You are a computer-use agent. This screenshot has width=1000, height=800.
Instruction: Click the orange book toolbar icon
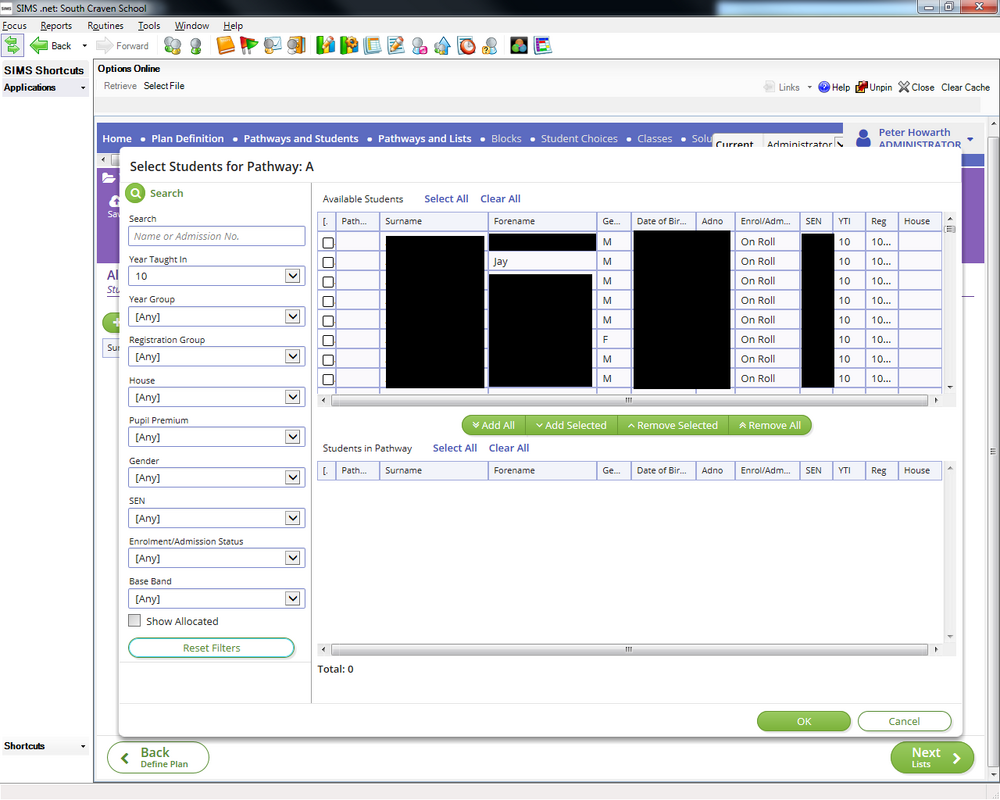tap(225, 46)
